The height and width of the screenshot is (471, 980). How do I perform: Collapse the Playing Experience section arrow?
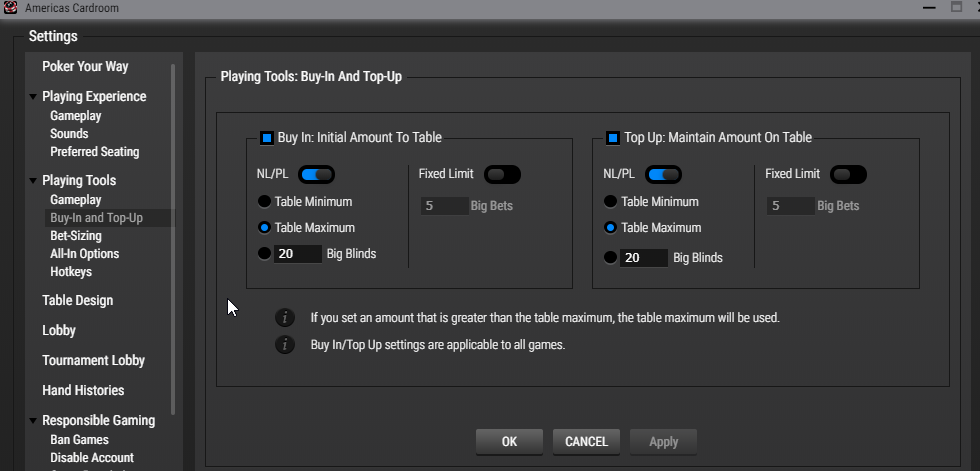(x=32, y=97)
